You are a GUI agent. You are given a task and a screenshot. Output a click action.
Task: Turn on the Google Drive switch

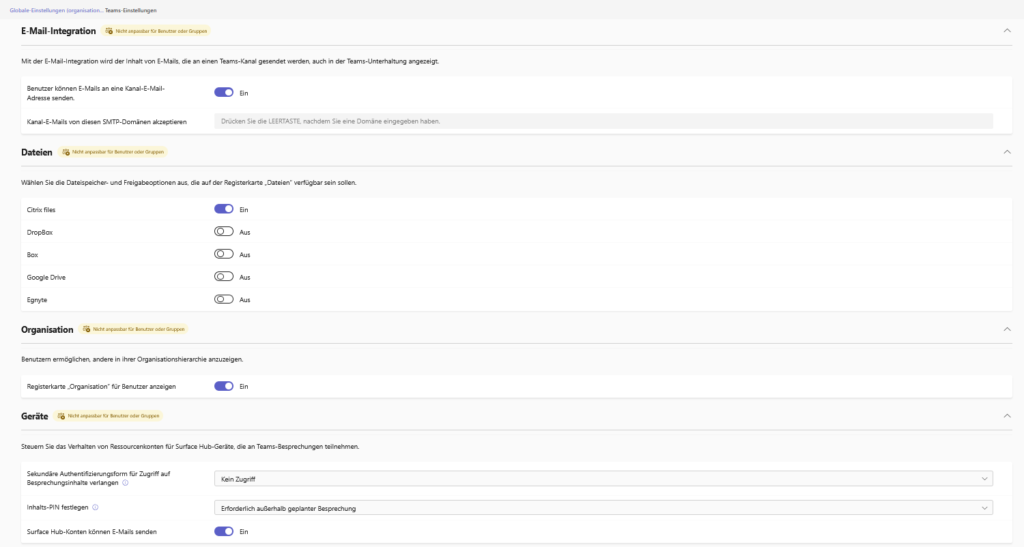point(224,277)
